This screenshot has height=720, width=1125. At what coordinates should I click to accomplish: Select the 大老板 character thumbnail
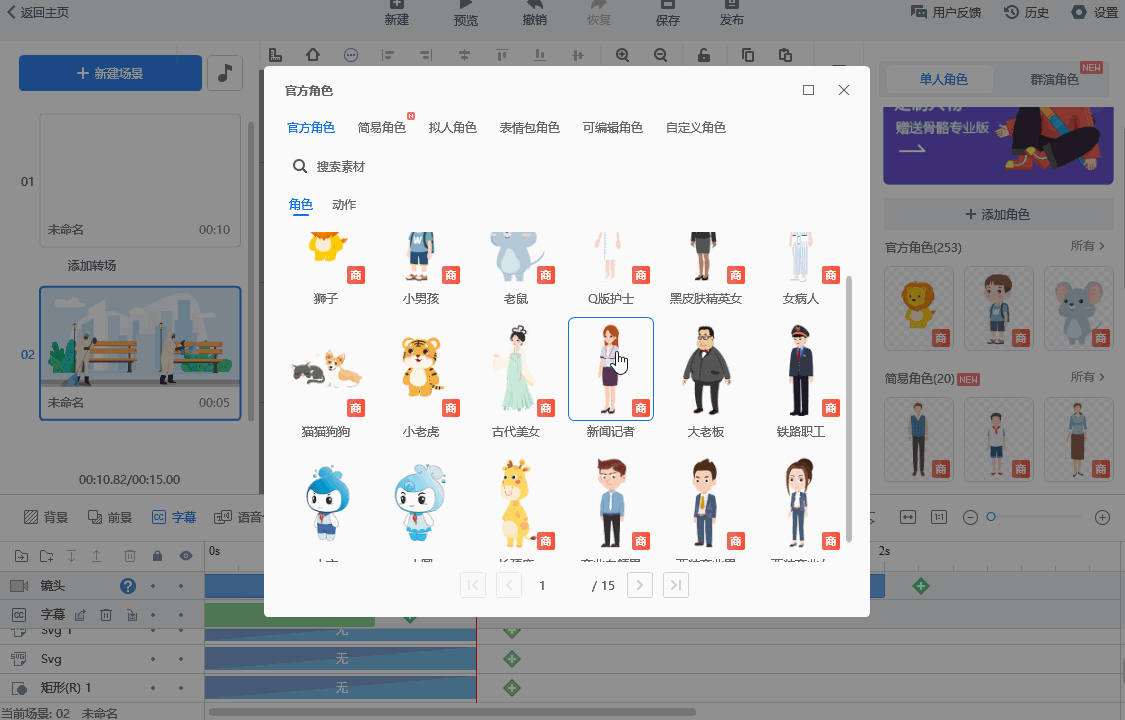pos(705,370)
